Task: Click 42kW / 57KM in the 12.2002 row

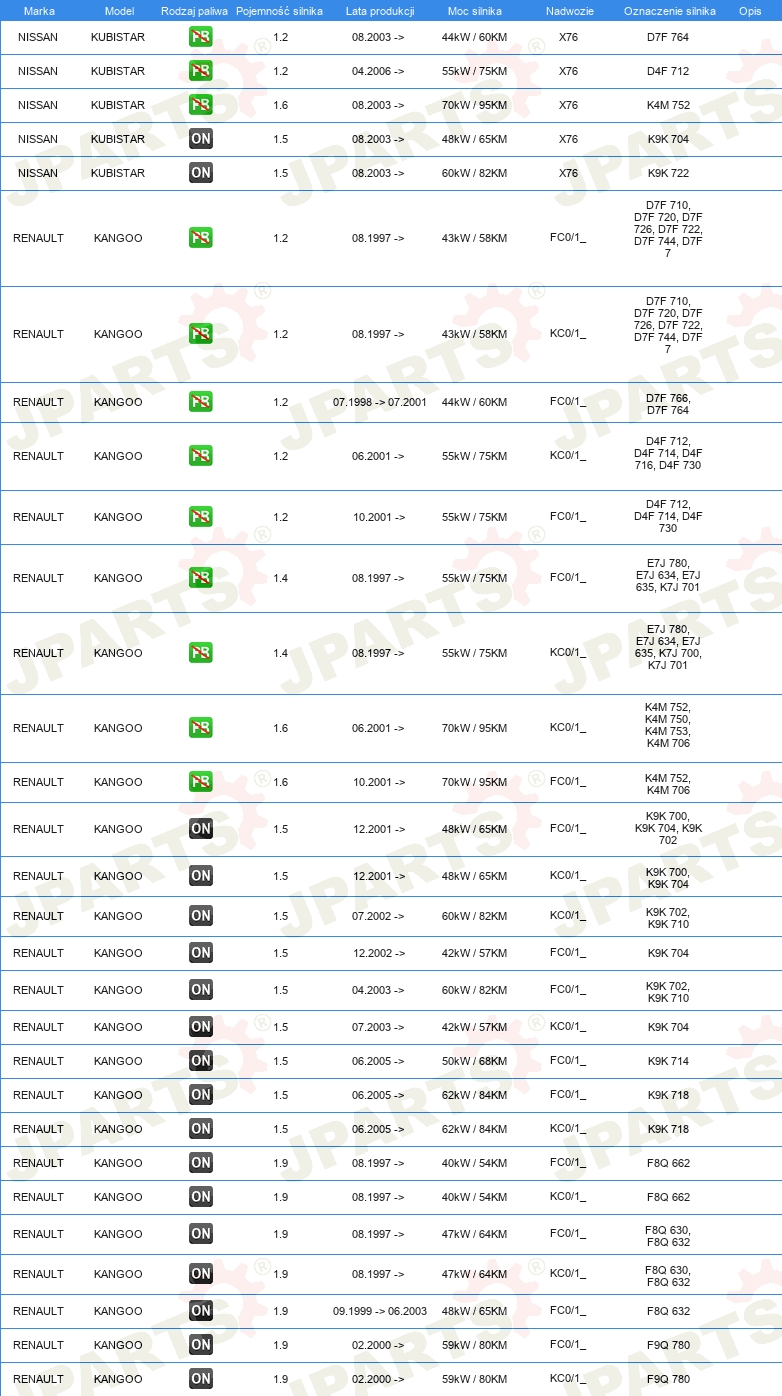Action: [x=474, y=953]
